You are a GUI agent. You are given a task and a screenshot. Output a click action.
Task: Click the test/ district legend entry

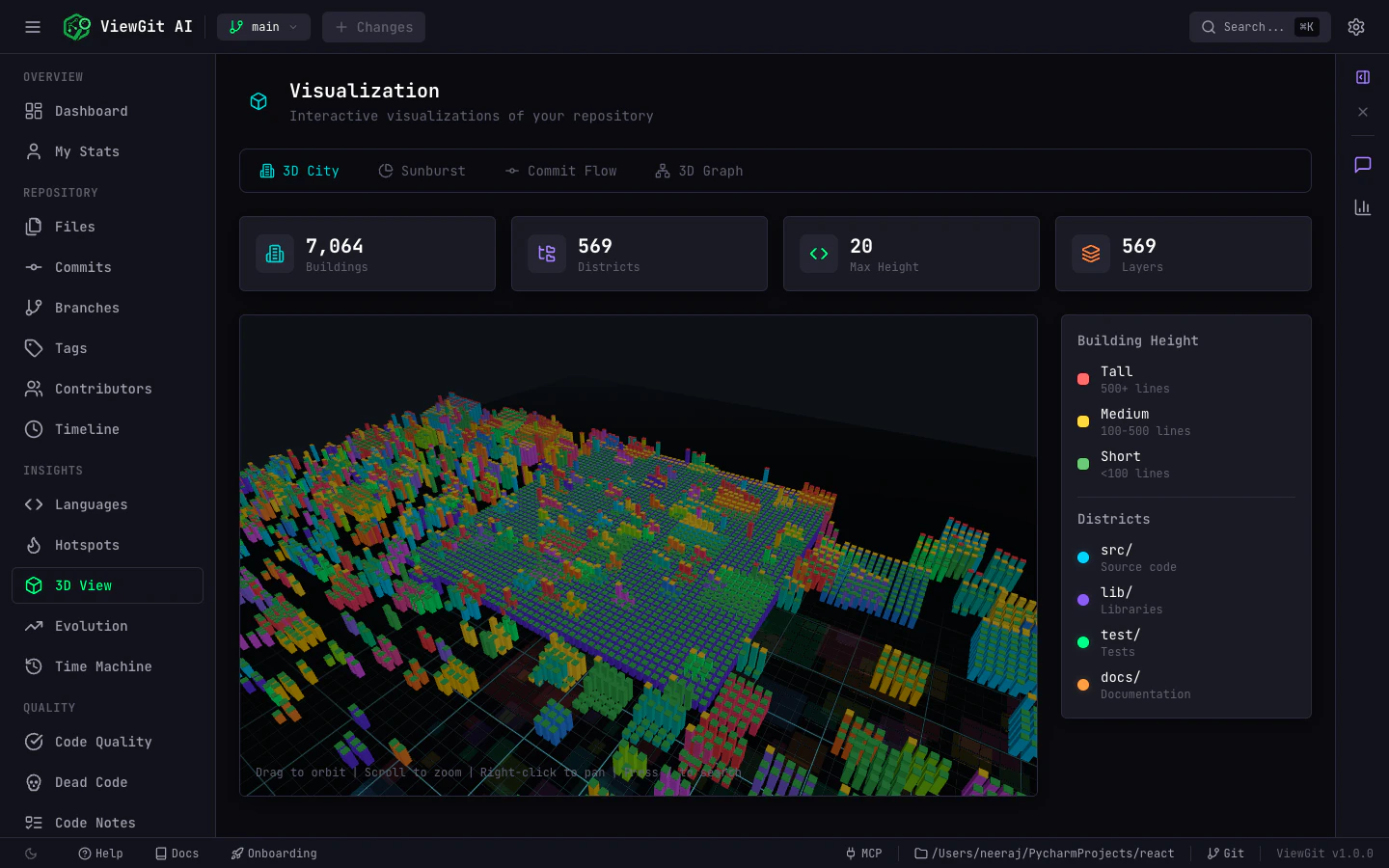click(1186, 642)
